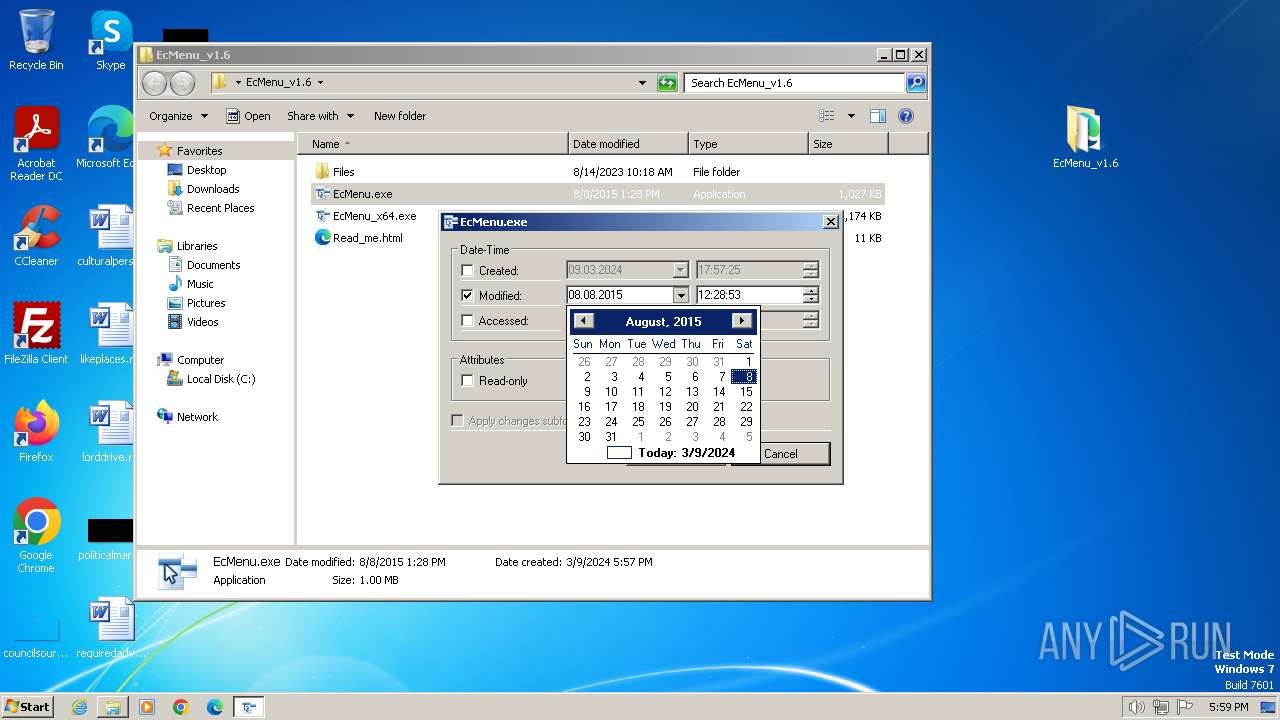Select Pictures library
Image resolution: width=1280 pixels, height=720 pixels.
[x=206, y=303]
